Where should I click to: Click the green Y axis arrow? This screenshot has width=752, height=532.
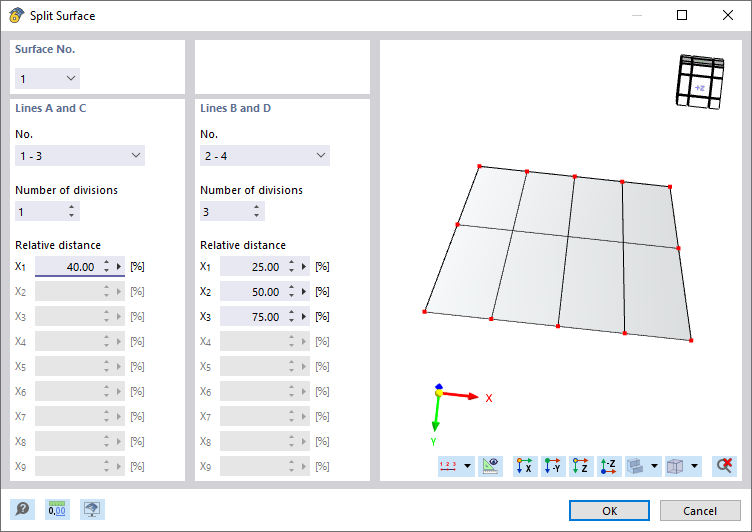[x=436, y=414]
